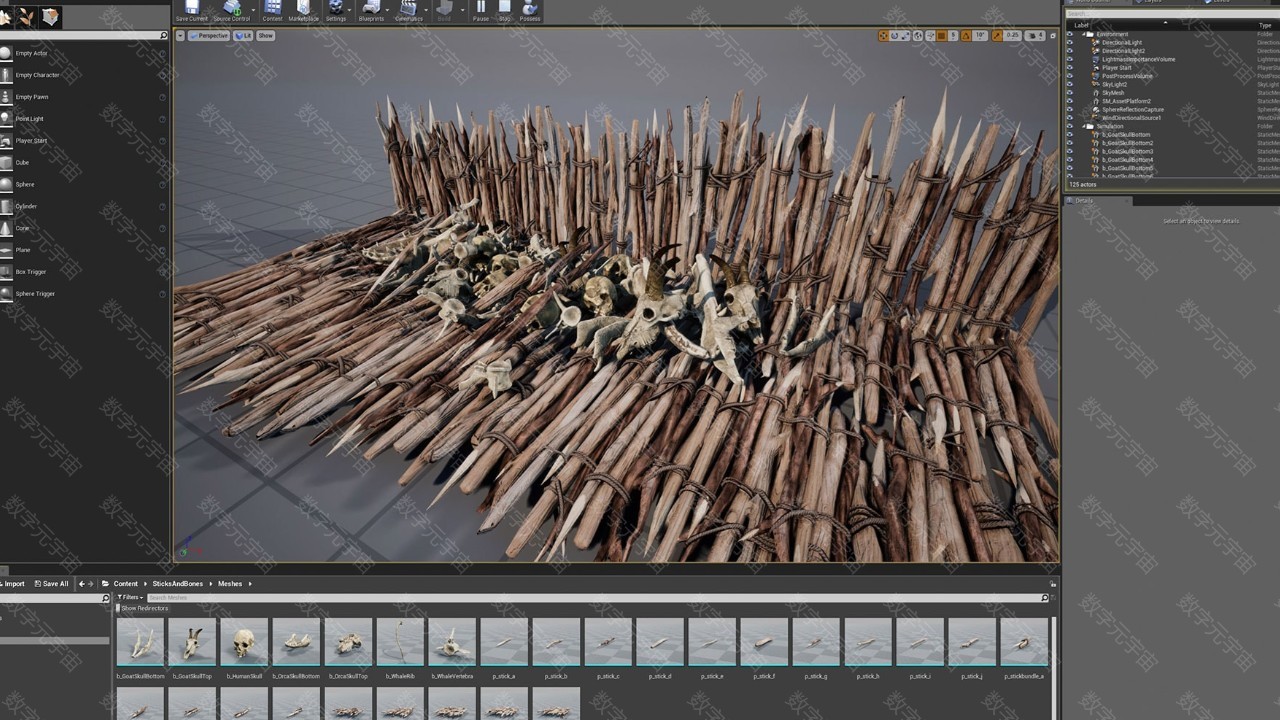Toggle visibility eye for LightmassImportanceVolume
The image size is (1280, 720).
tap(1069, 59)
